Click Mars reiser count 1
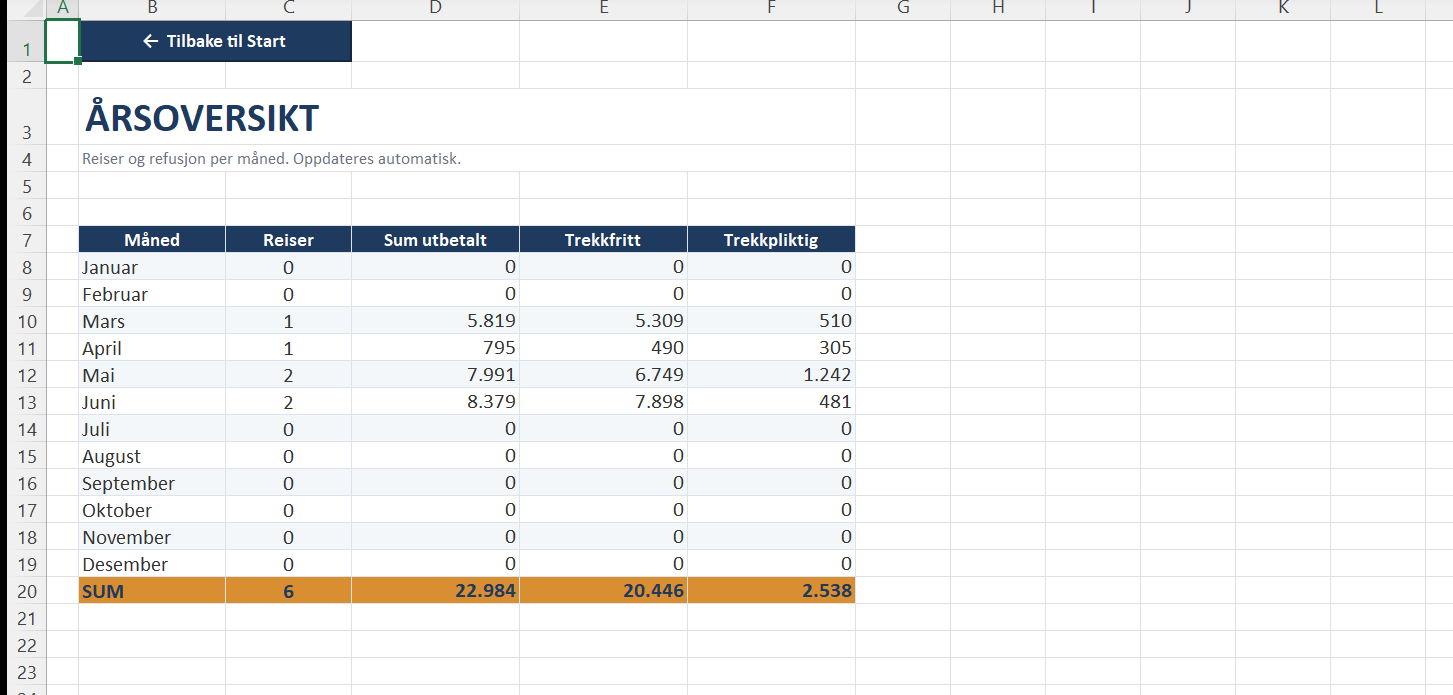This screenshot has width=1453, height=695. tap(288, 321)
